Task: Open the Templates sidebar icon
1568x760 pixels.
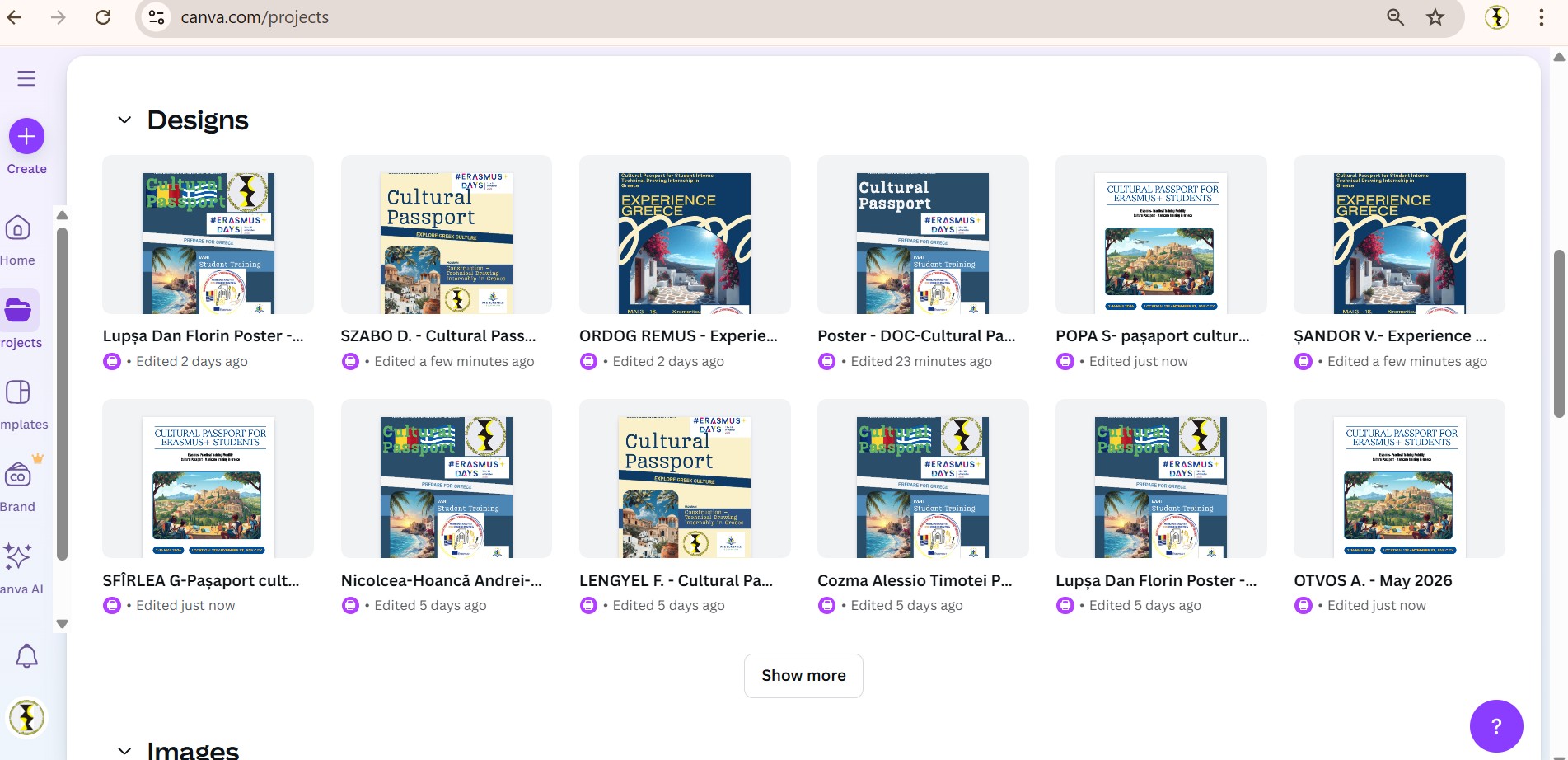Action: point(18,392)
